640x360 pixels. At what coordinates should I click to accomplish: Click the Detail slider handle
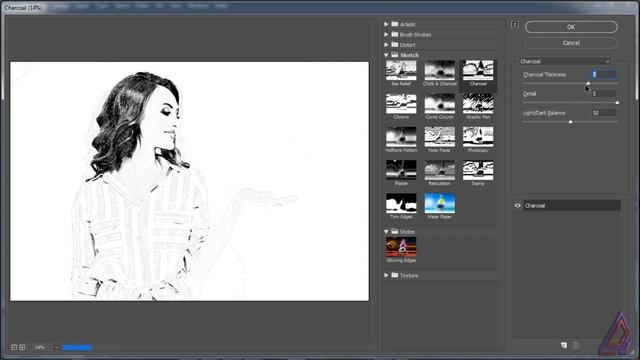(x=617, y=102)
